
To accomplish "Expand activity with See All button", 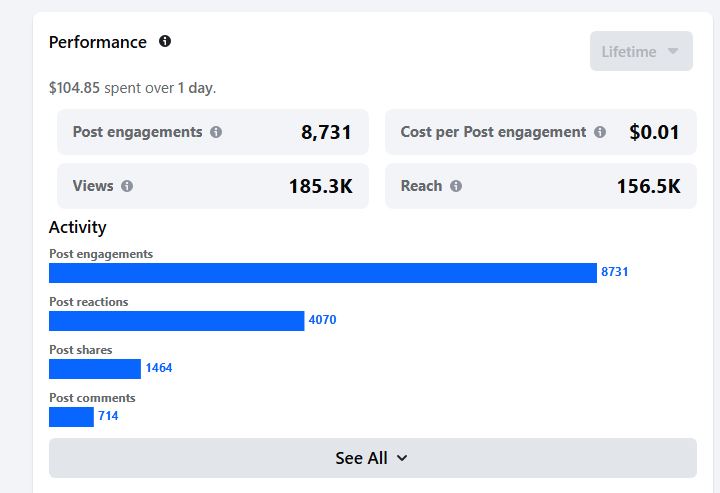I will point(372,458).
